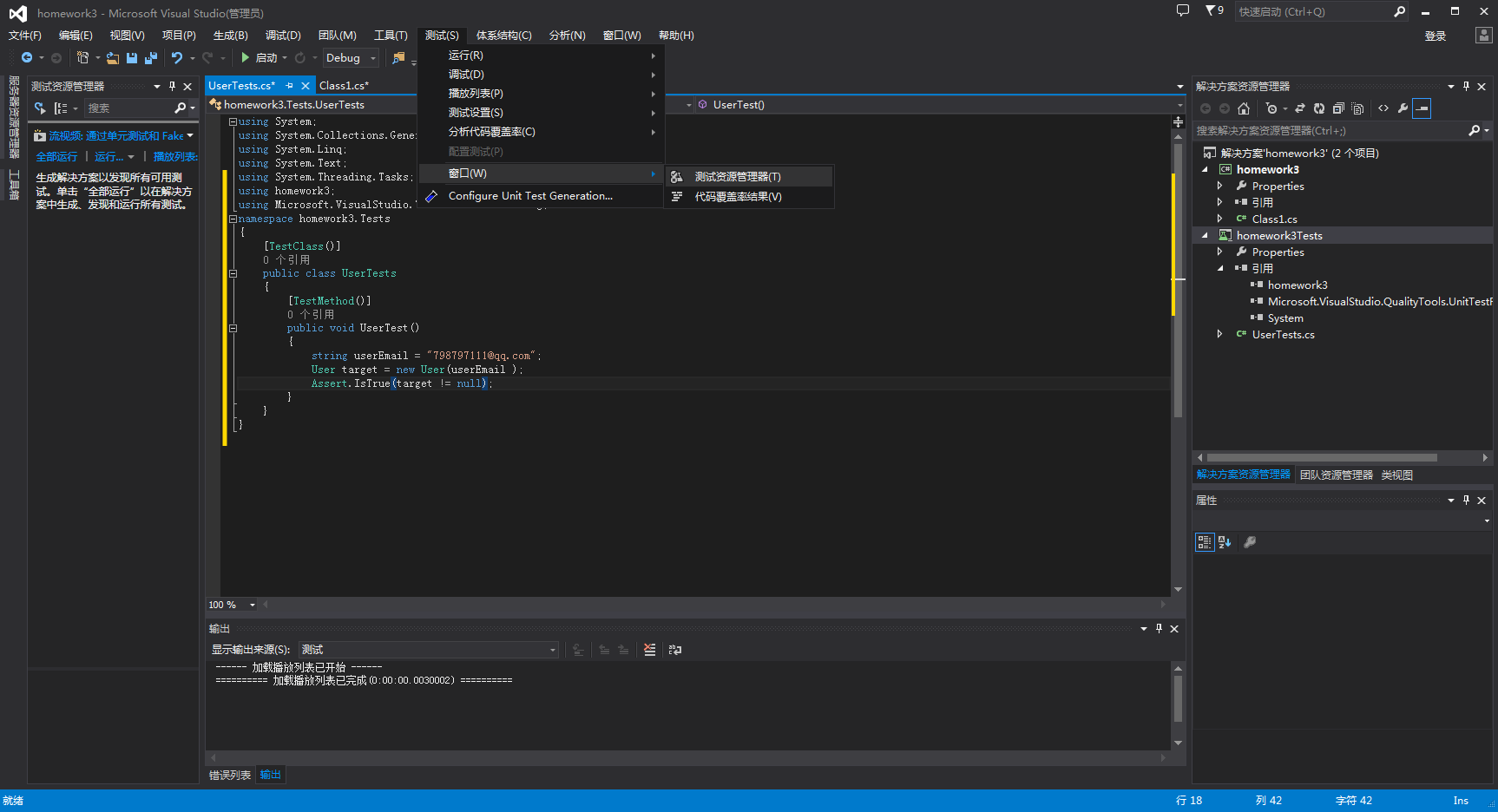The width and height of the screenshot is (1498, 812).
Task: Click the Test Explorer search field
Action: pos(128,108)
